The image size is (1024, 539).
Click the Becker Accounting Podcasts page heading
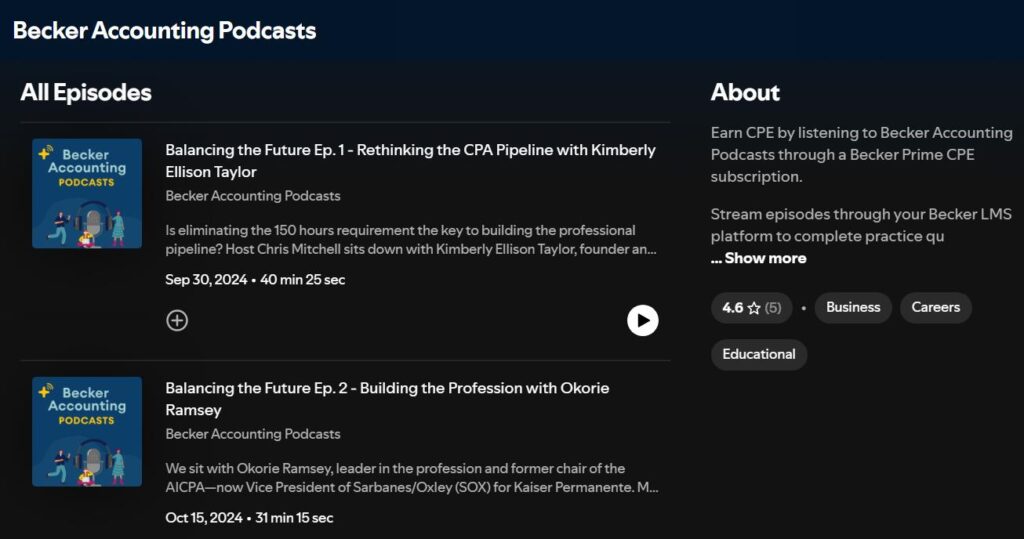[165, 31]
